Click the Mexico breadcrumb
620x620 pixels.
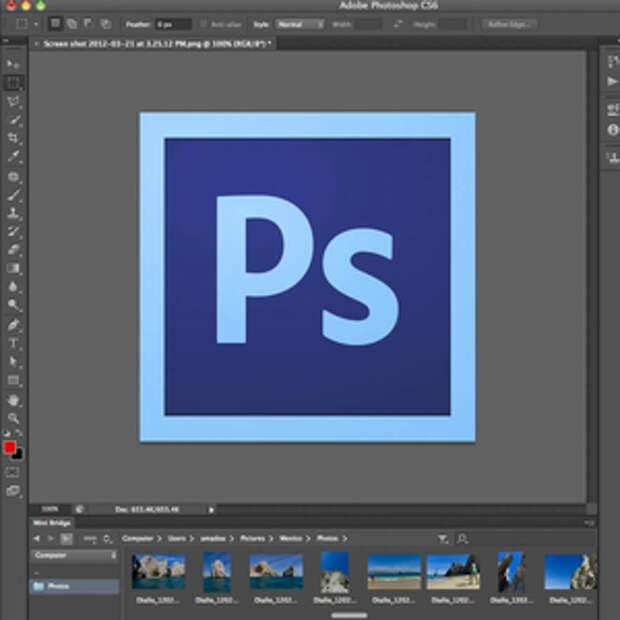coord(291,539)
